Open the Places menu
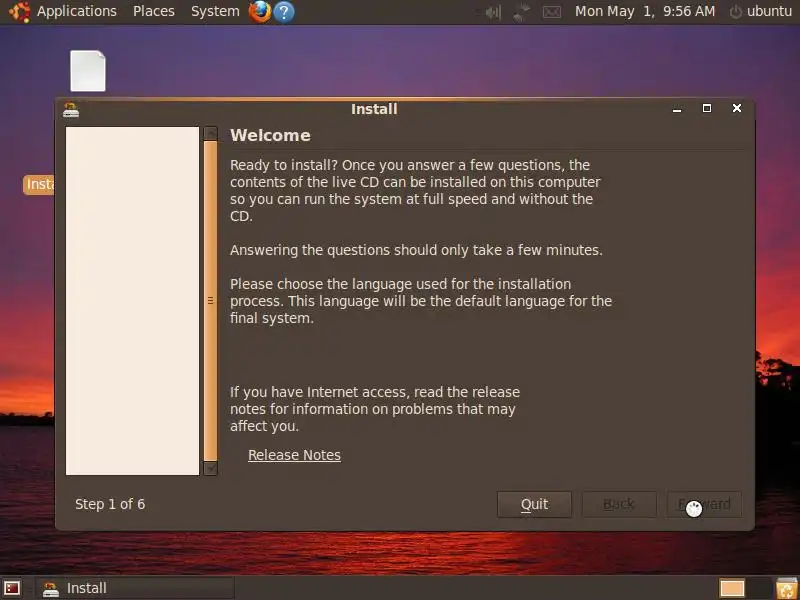Viewport: 800px width, 600px height. (x=154, y=11)
